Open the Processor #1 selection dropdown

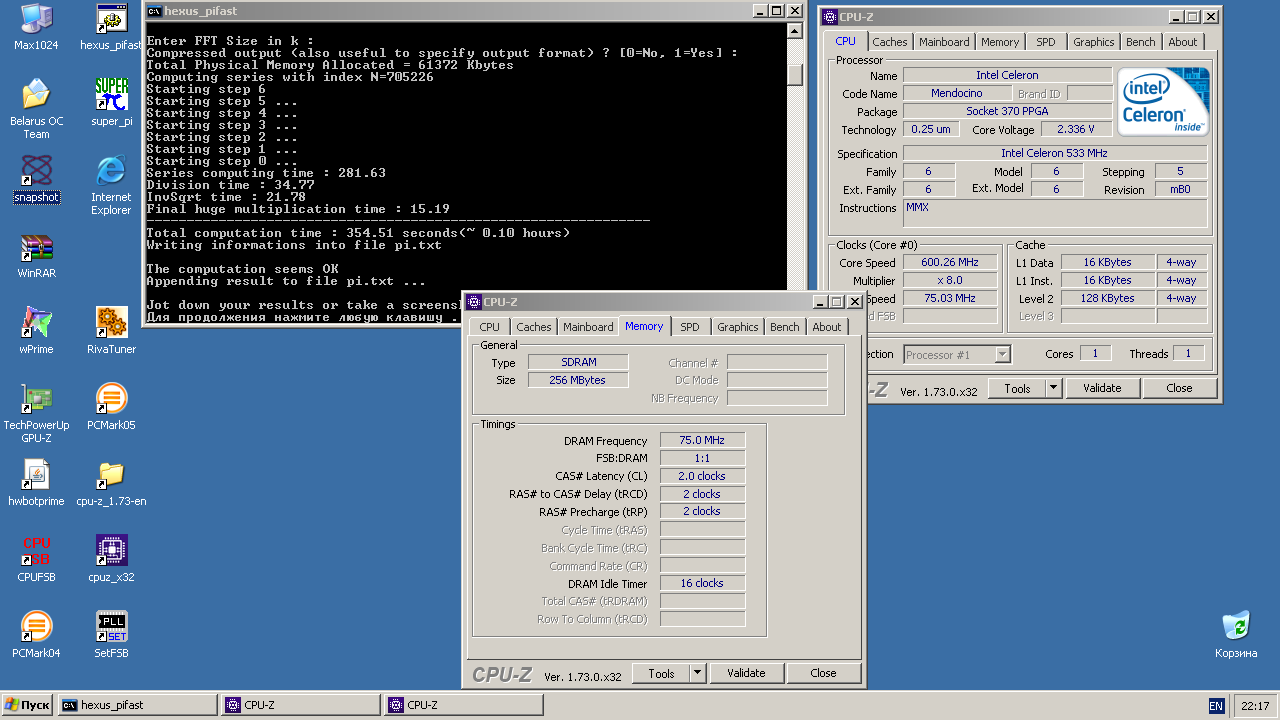(x=958, y=355)
